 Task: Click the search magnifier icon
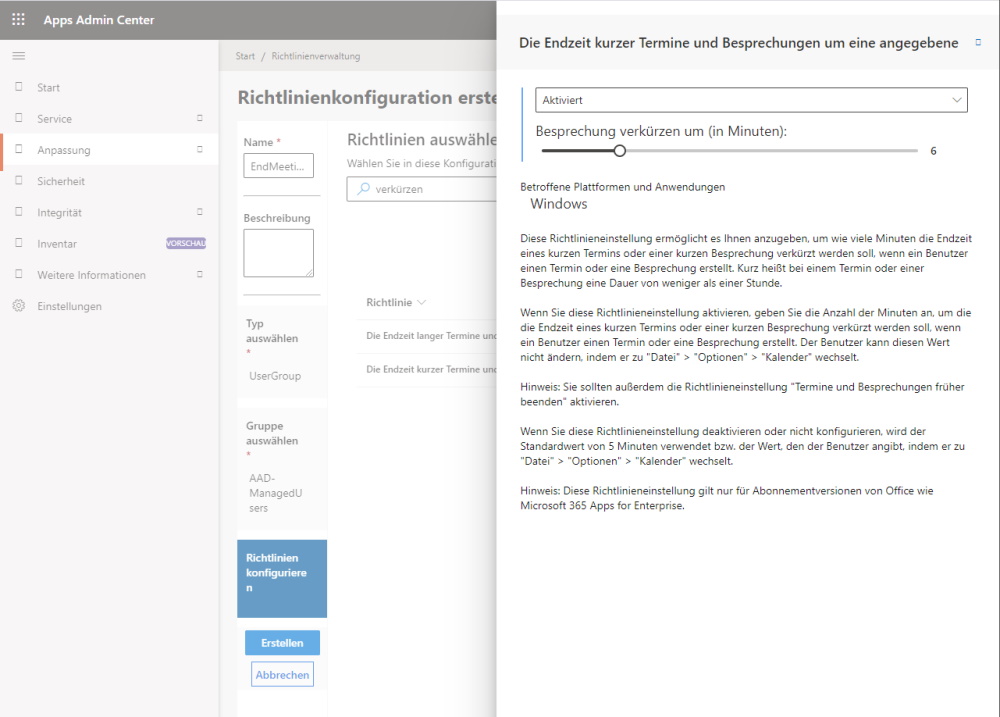[x=364, y=189]
